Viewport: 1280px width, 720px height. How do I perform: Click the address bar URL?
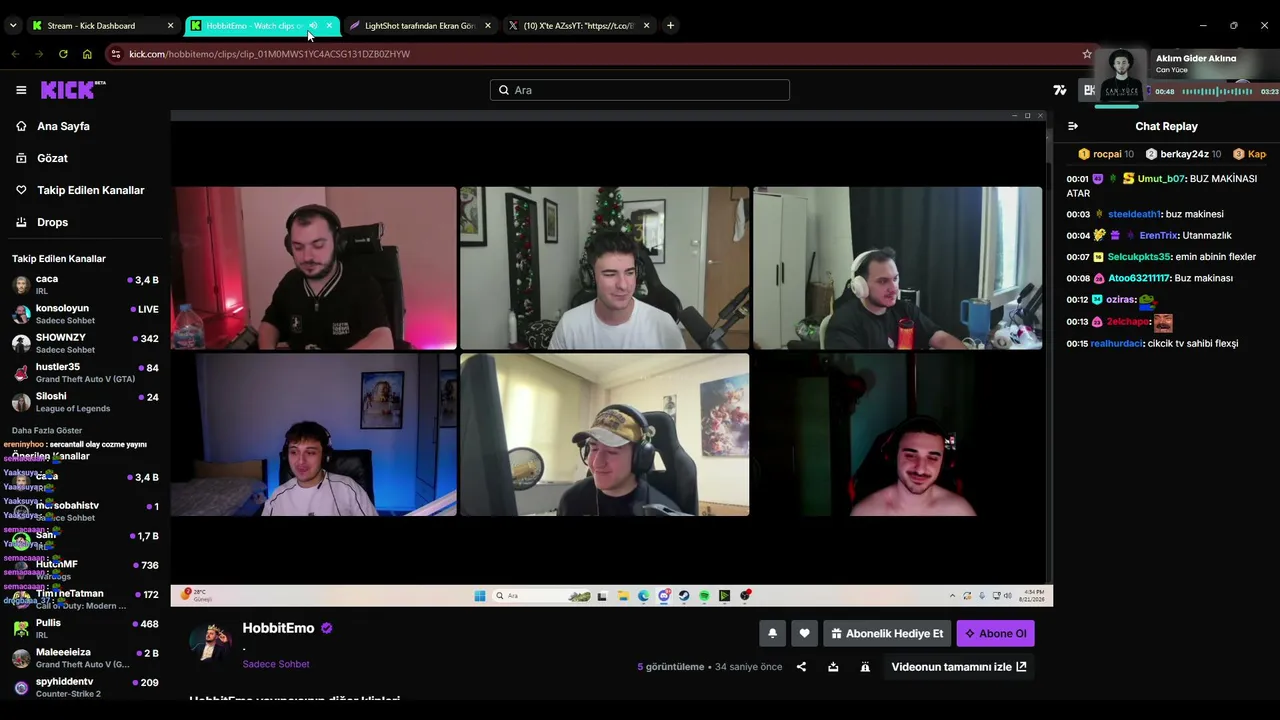tap(269, 54)
